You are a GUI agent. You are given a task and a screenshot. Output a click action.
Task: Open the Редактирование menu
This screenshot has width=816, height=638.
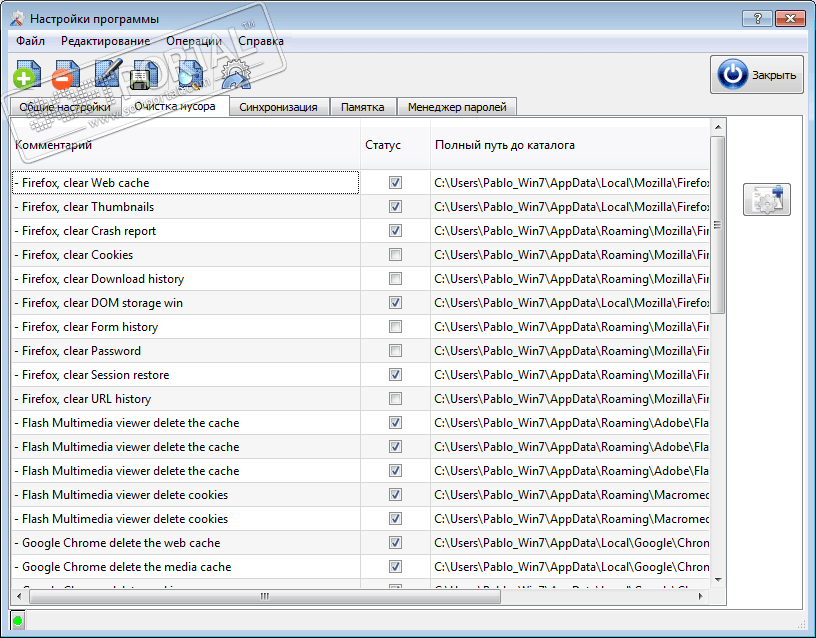[105, 41]
